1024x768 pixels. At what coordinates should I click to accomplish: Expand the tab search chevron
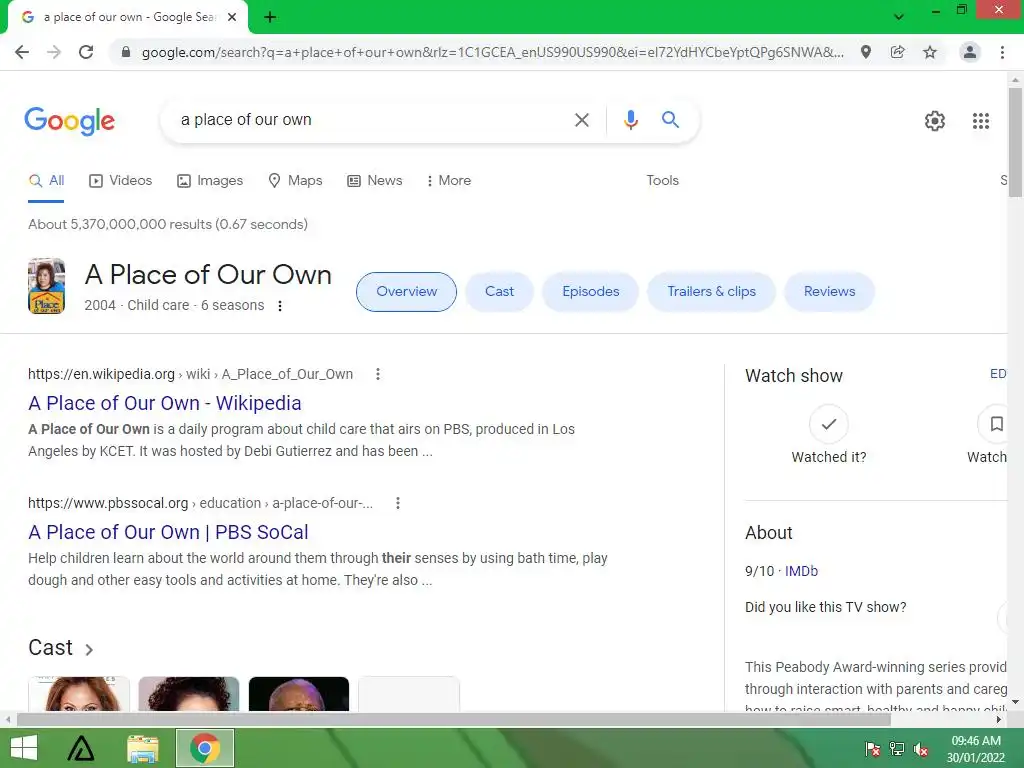(x=899, y=17)
